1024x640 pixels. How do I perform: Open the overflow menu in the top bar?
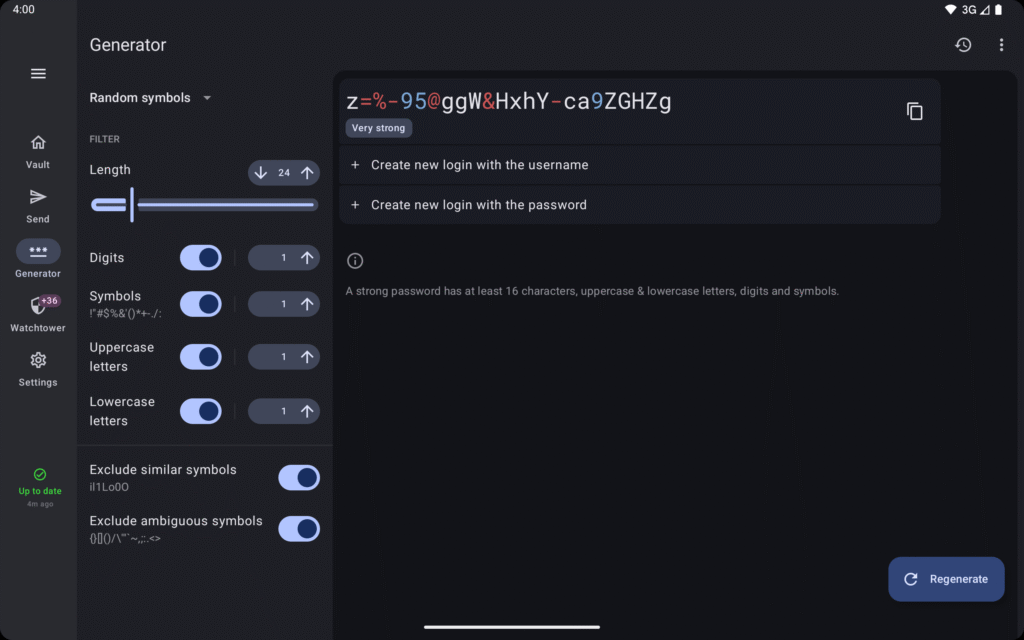[1001, 44]
